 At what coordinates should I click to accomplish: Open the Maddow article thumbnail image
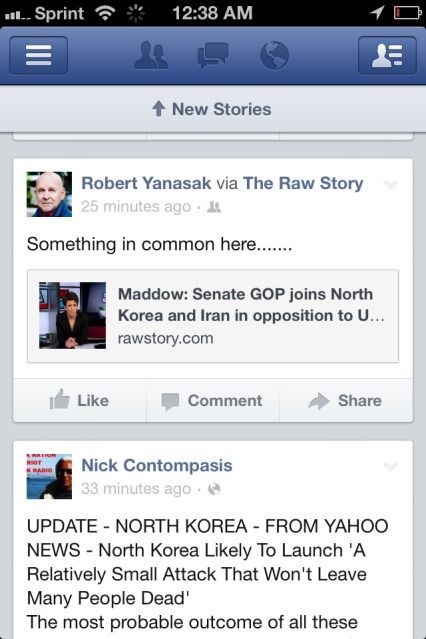pos(73,315)
